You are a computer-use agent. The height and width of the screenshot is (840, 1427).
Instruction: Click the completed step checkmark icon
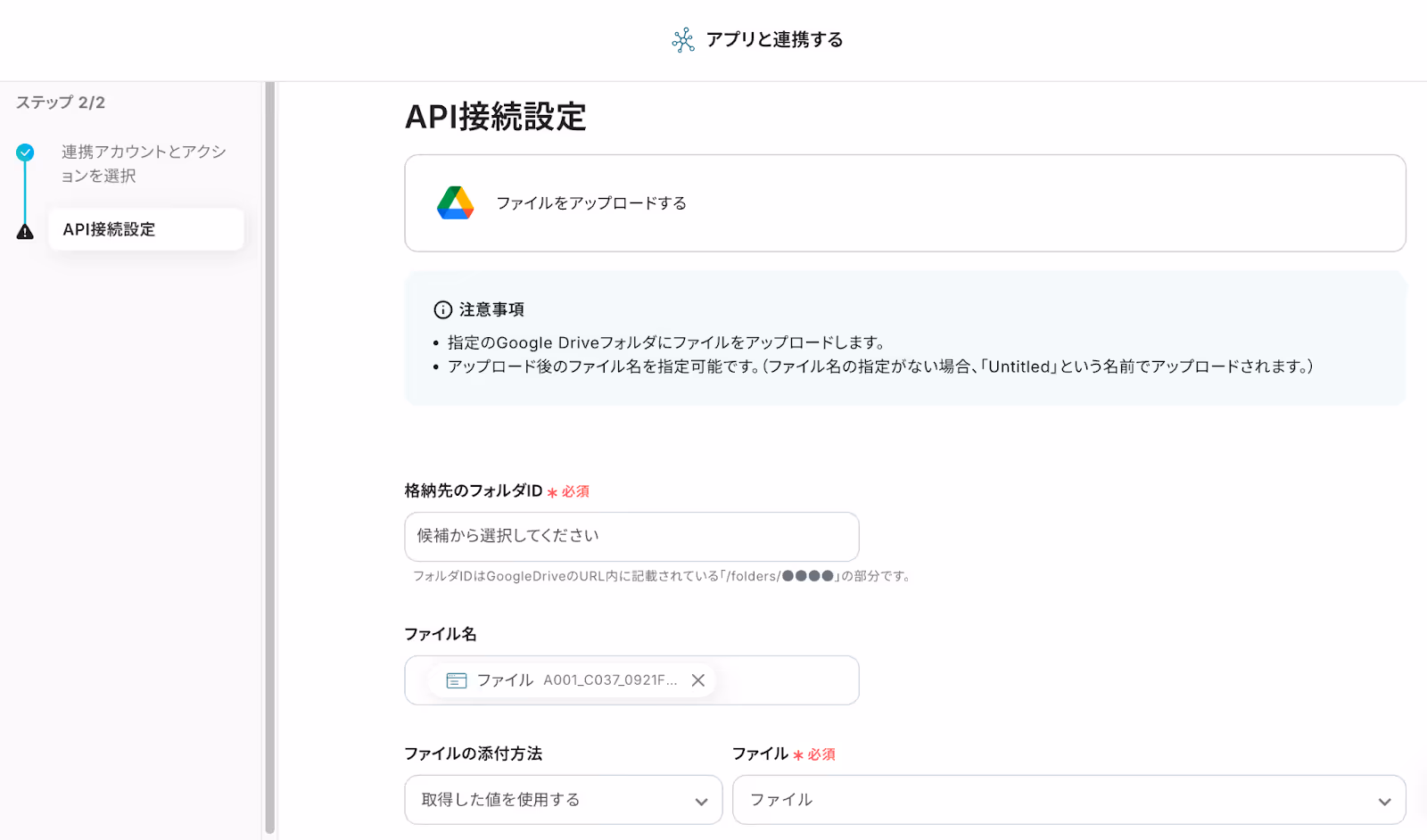point(25,152)
